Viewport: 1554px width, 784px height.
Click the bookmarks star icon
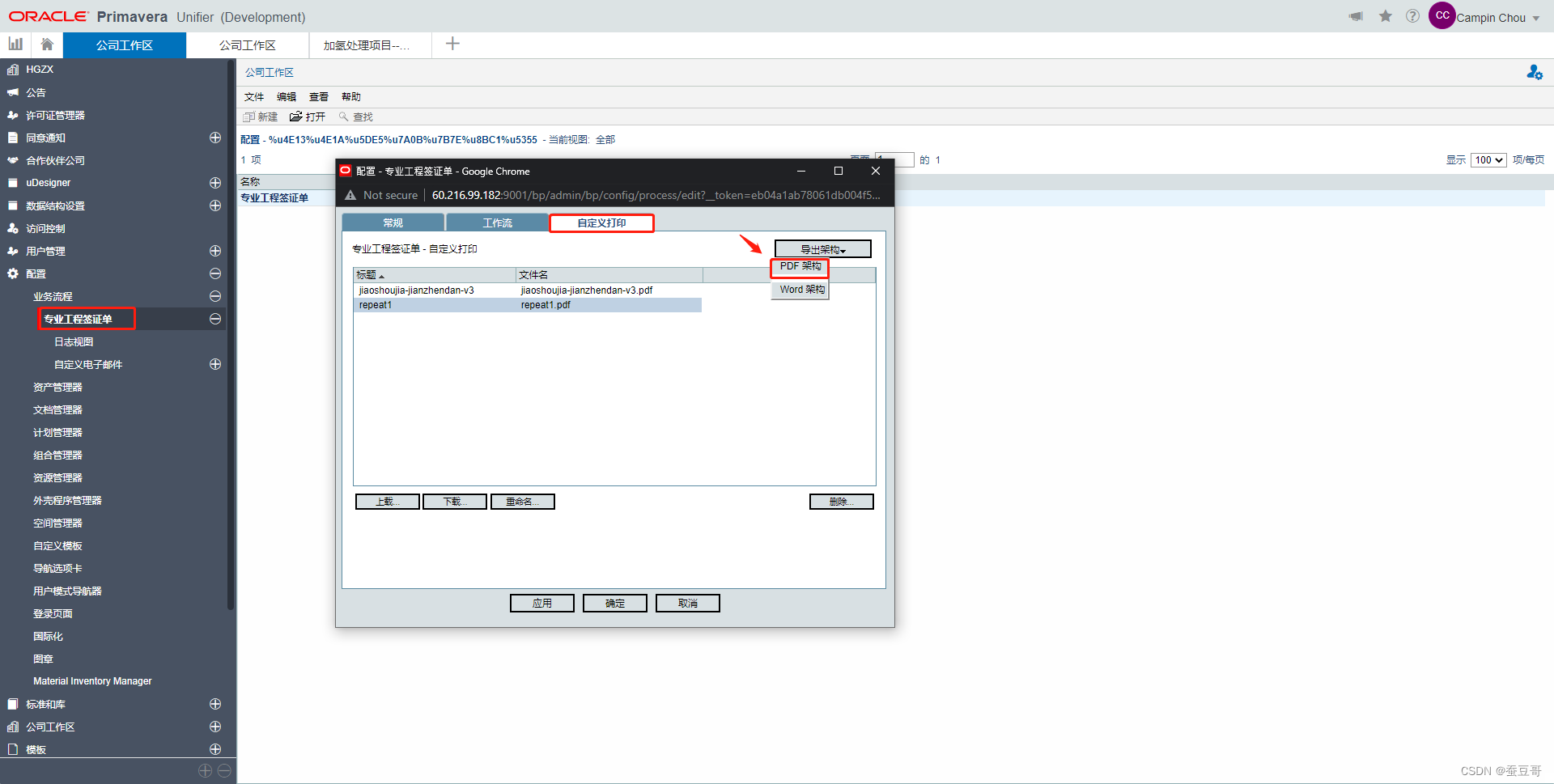click(x=1386, y=17)
